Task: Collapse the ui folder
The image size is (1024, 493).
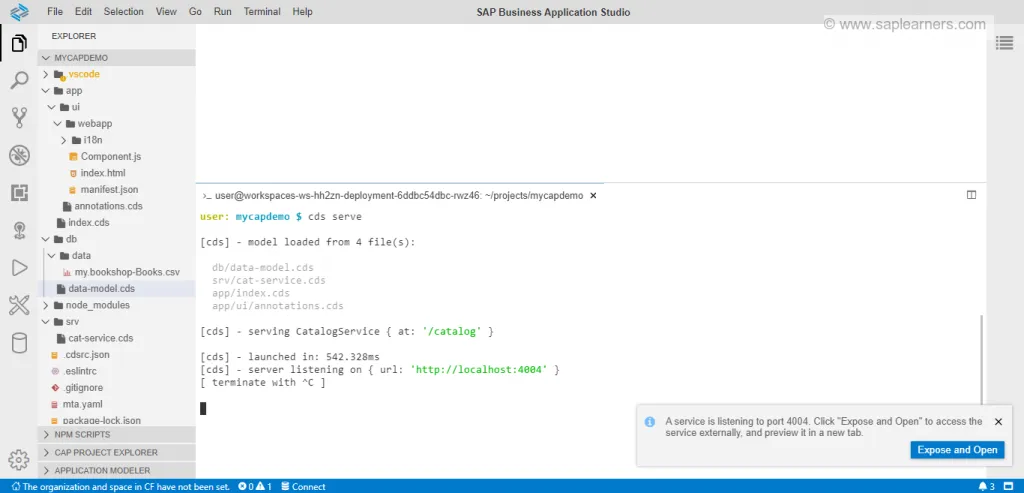Action: pyautogui.click(x=116, y=107)
